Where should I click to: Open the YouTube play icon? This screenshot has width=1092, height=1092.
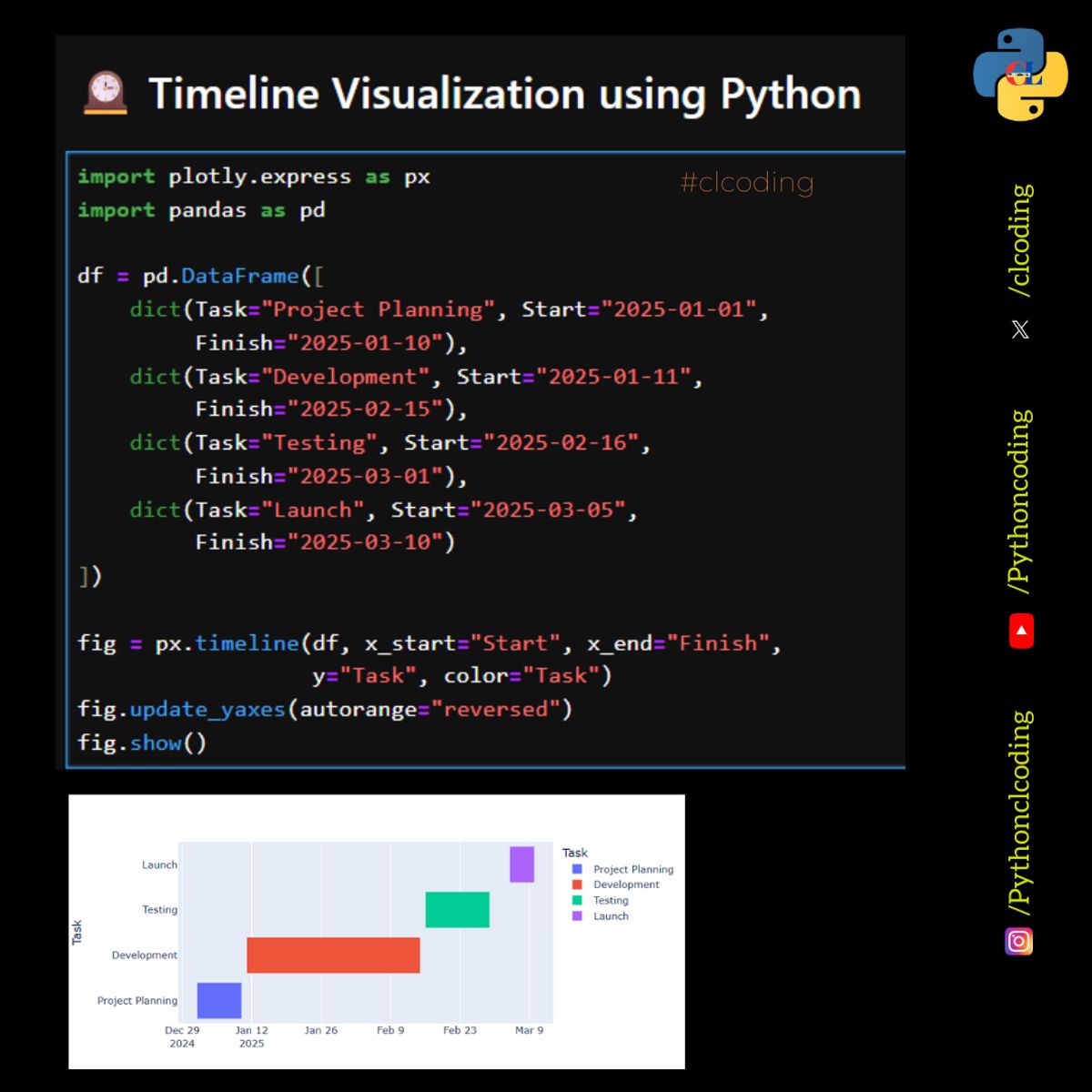1021,631
